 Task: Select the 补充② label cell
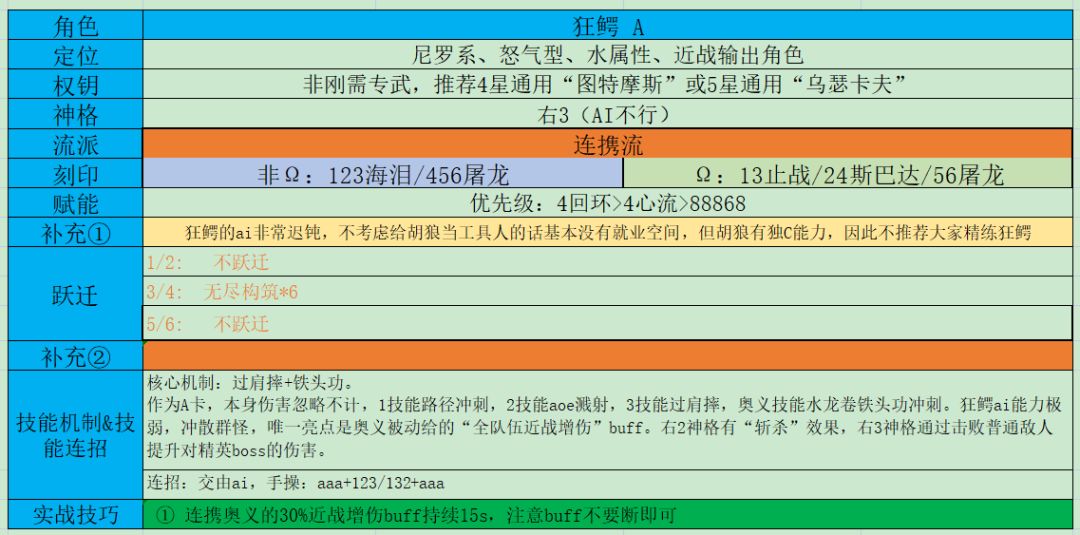click(75, 356)
